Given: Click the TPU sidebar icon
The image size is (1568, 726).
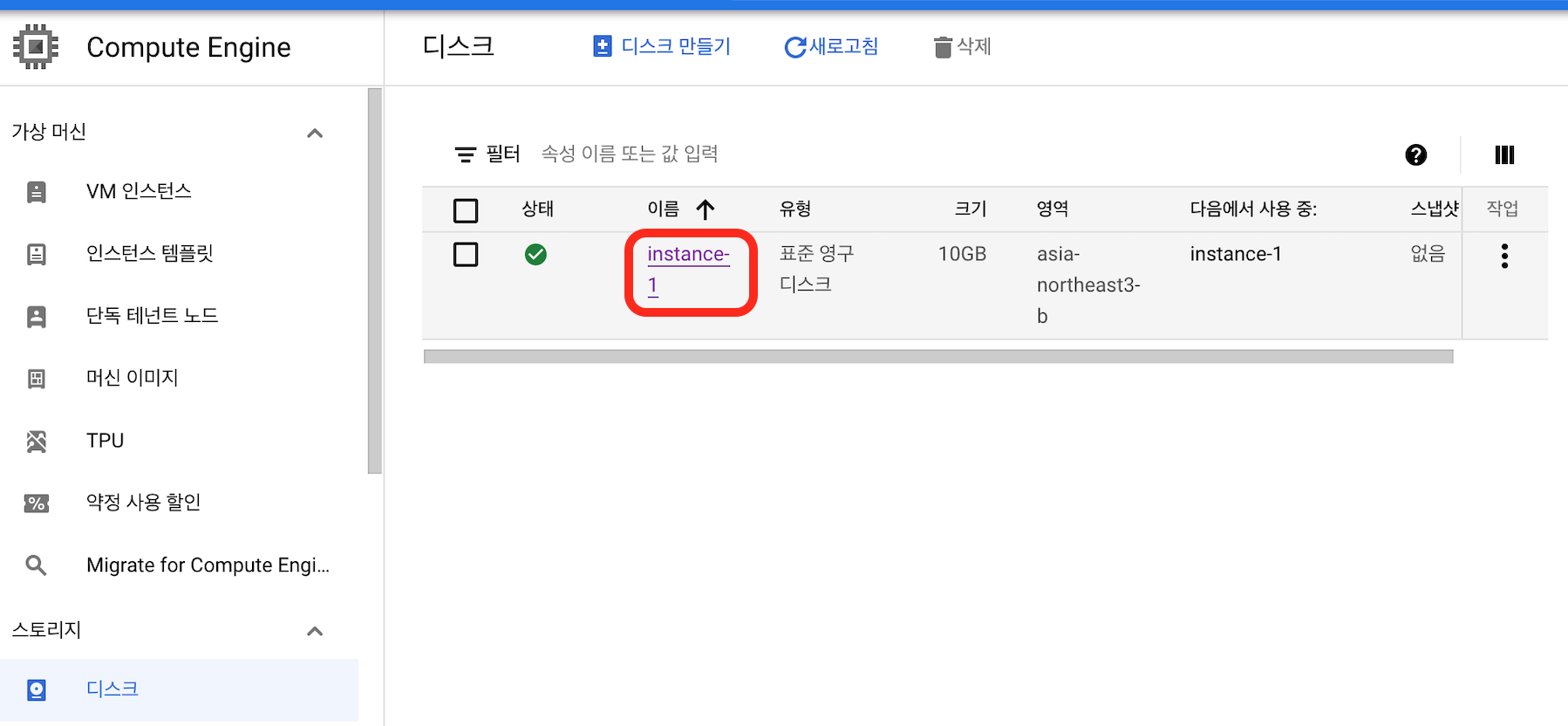Looking at the screenshot, I should click(37, 442).
